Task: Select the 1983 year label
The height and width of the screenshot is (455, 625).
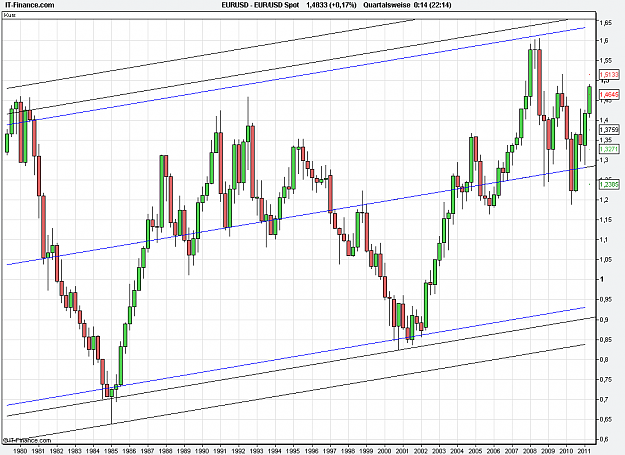Action: coord(75,451)
